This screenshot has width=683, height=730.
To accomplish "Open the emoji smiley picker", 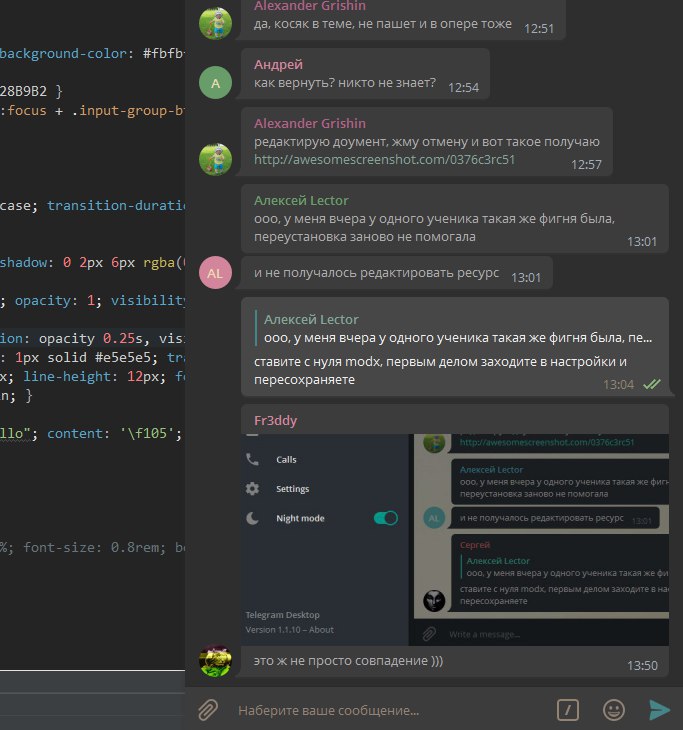I will point(614,710).
